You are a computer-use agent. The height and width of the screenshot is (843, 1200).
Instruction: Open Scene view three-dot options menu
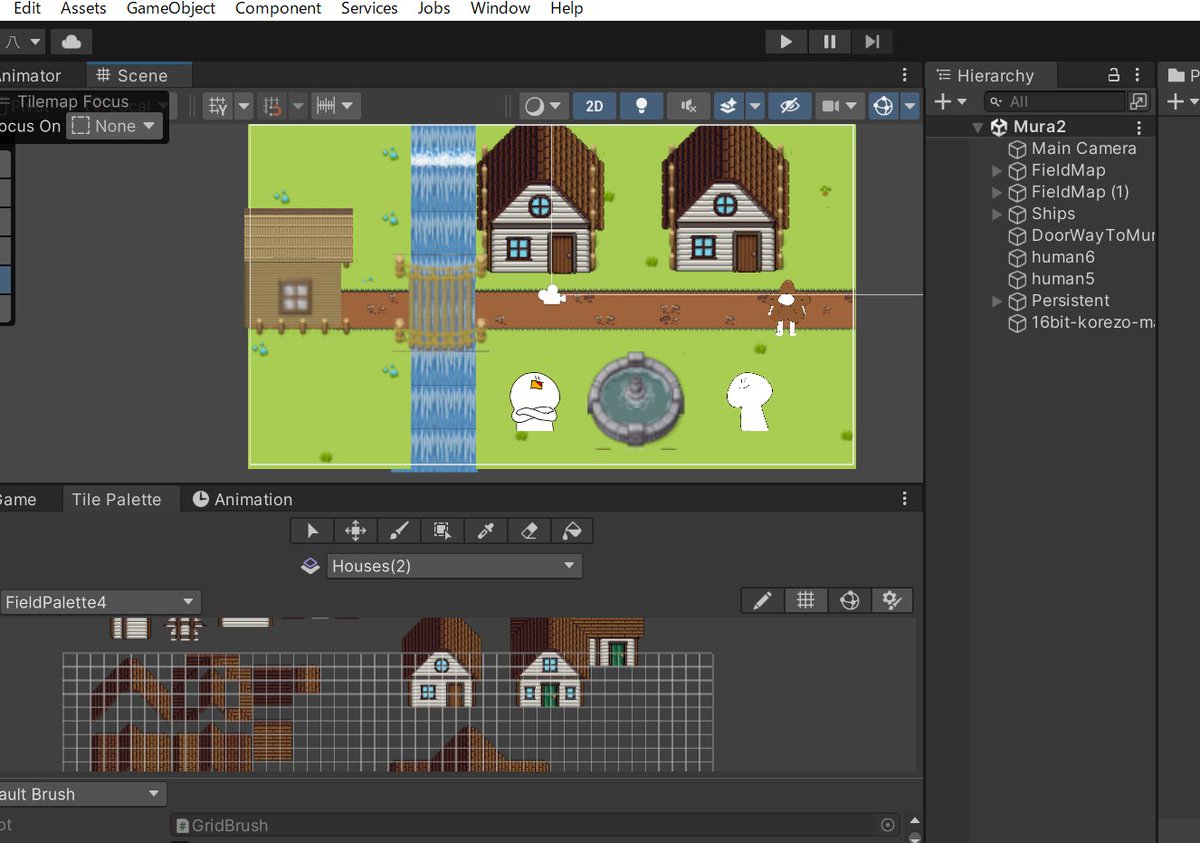(905, 75)
